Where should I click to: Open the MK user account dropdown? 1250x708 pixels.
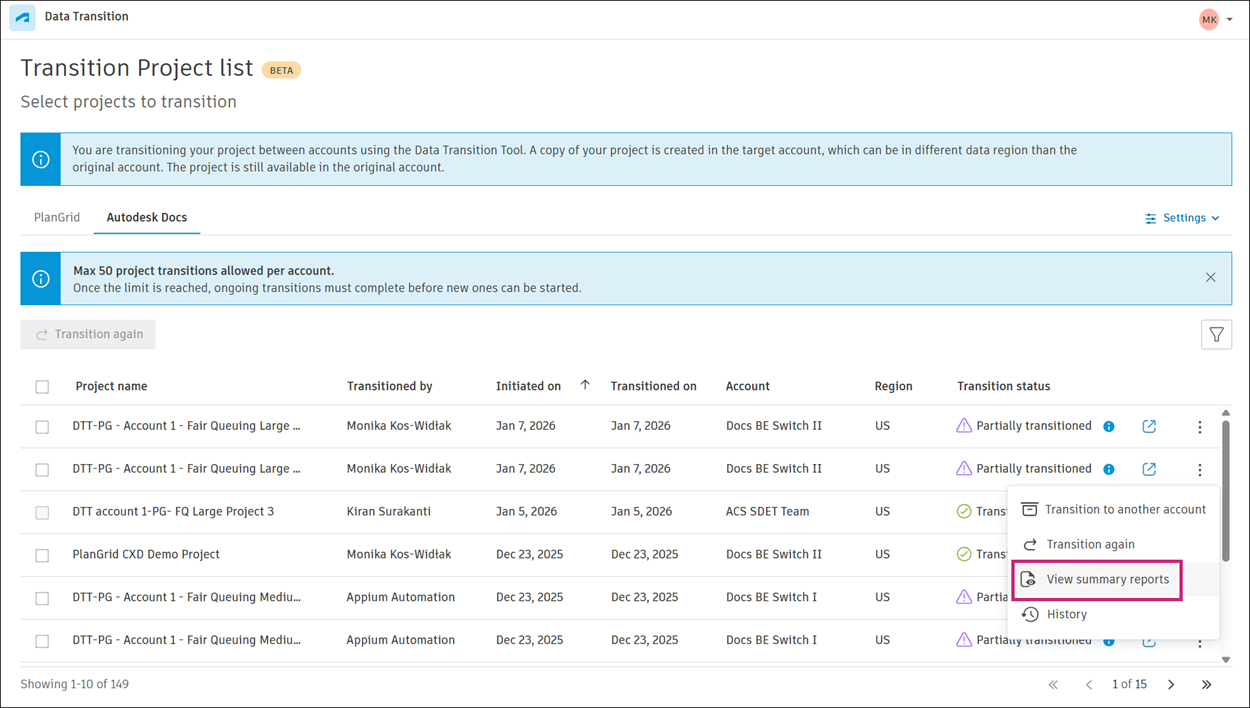[x=1216, y=19]
